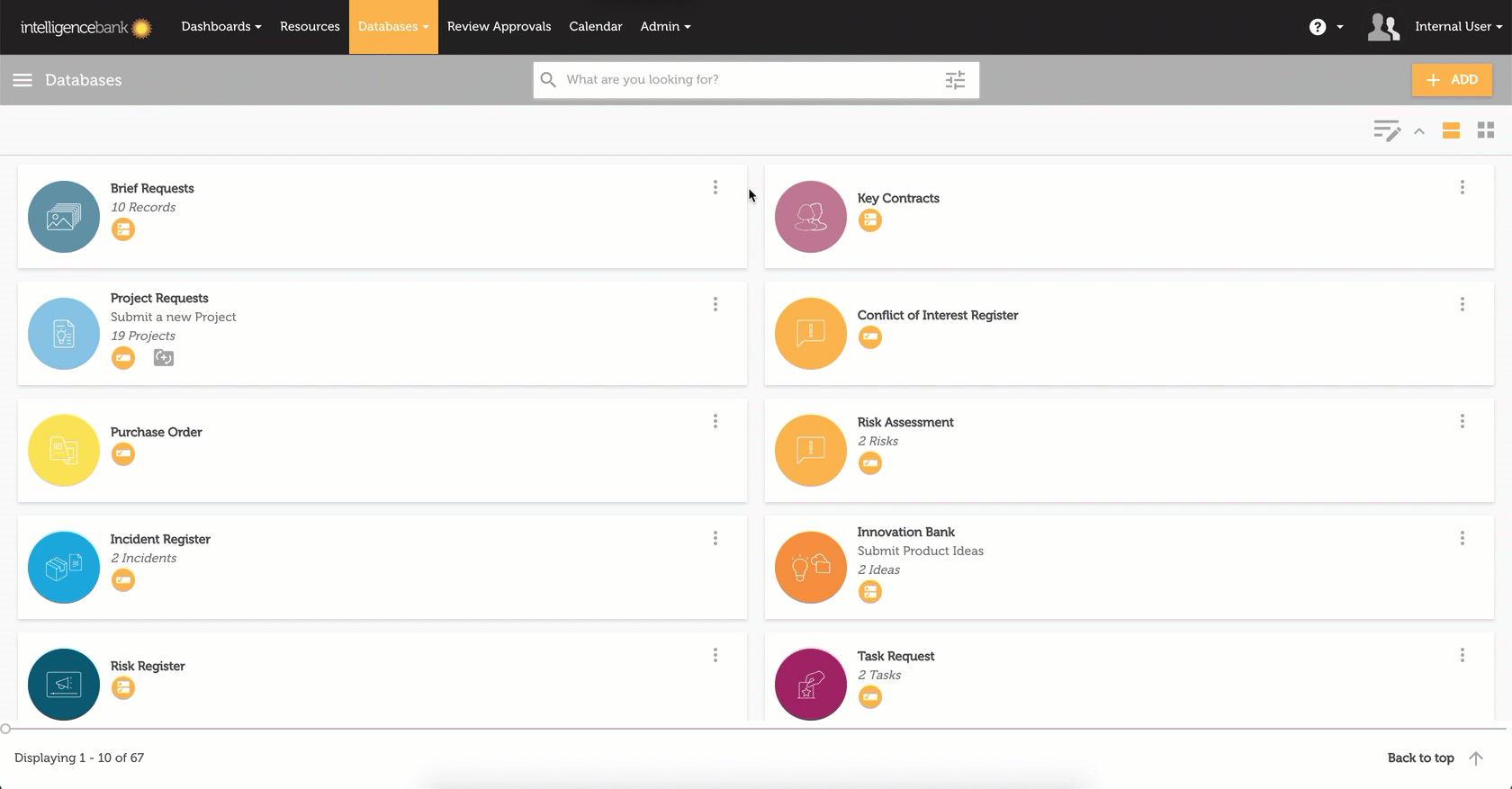Click the search filter options icon
Image resolution: width=1512 pixels, height=789 pixels.
(955, 80)
